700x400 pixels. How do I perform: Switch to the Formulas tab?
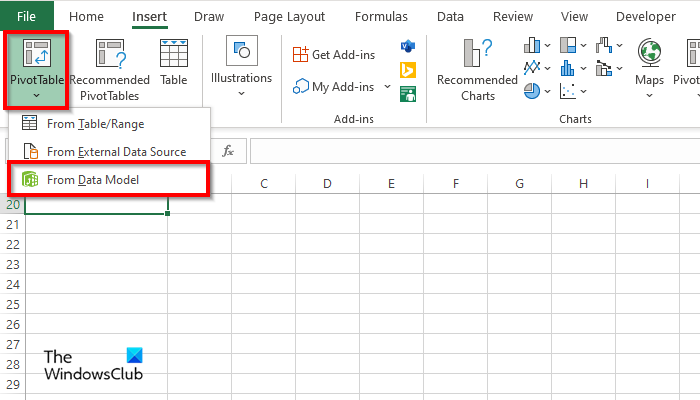(381, 17)
